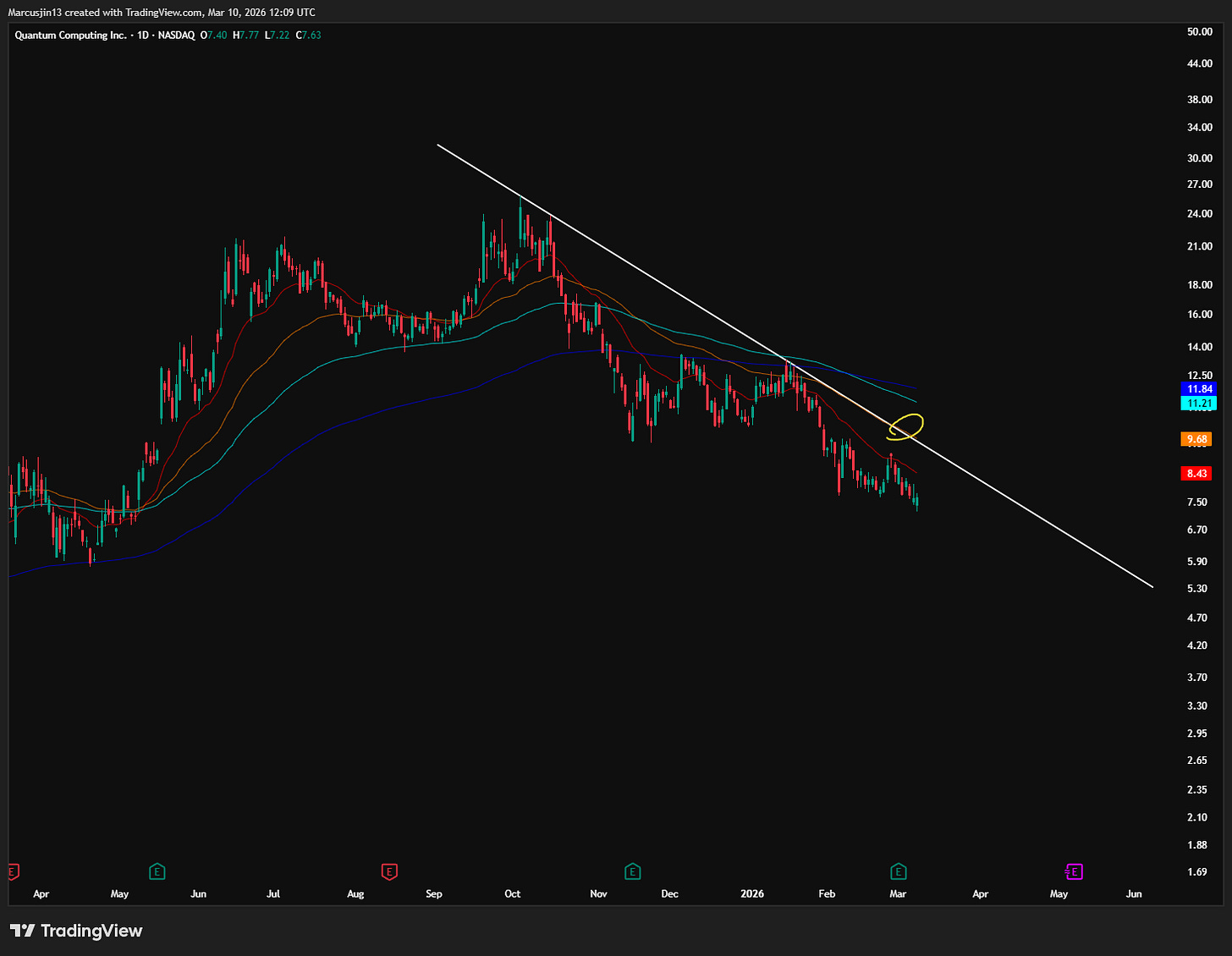Click the blue 11.84 moving average label
The width and height of the screenshot is (1232, 956).
[1200, 389]
